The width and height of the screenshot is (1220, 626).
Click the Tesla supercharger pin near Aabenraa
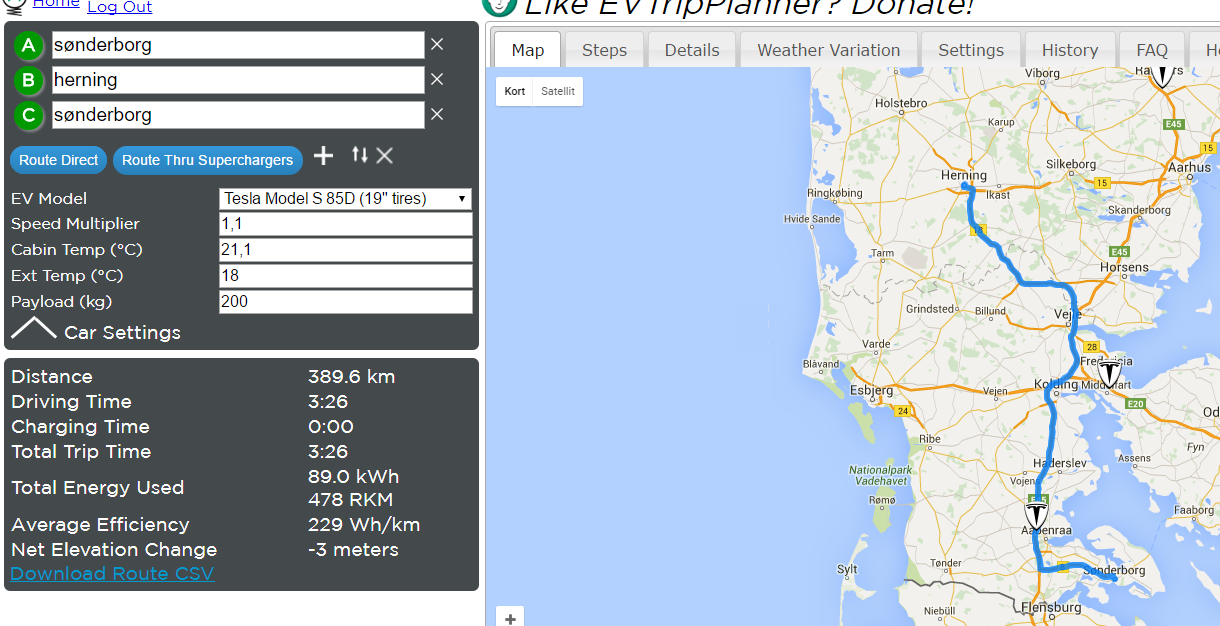1036,515
